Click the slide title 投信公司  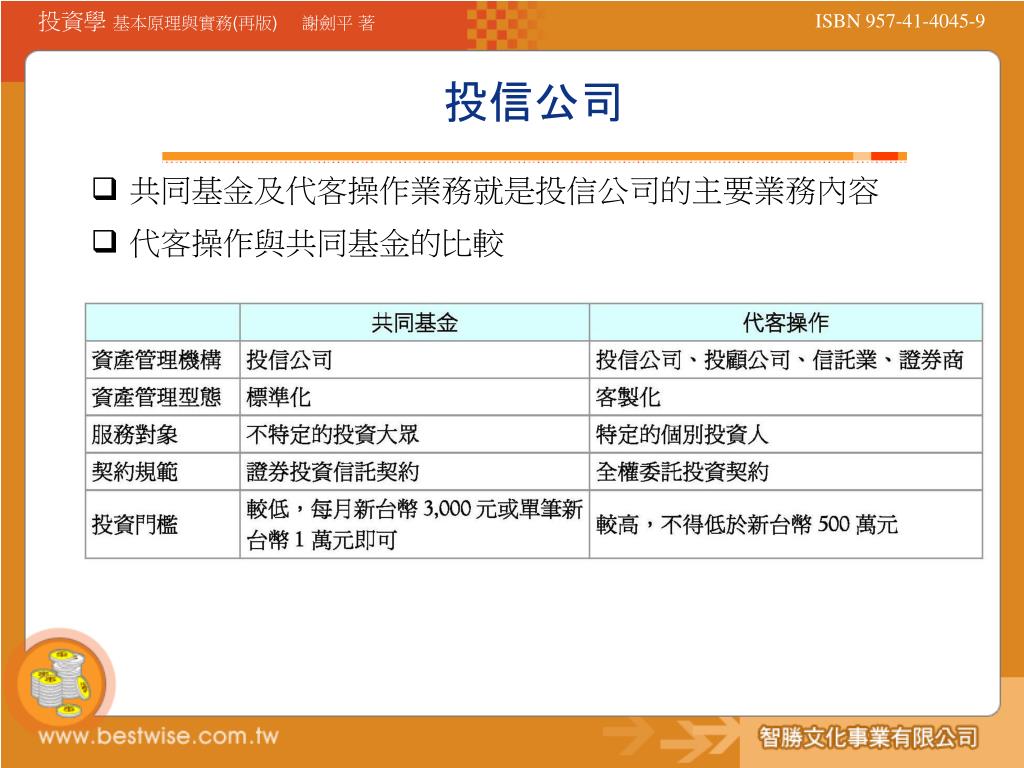point(533,102)
